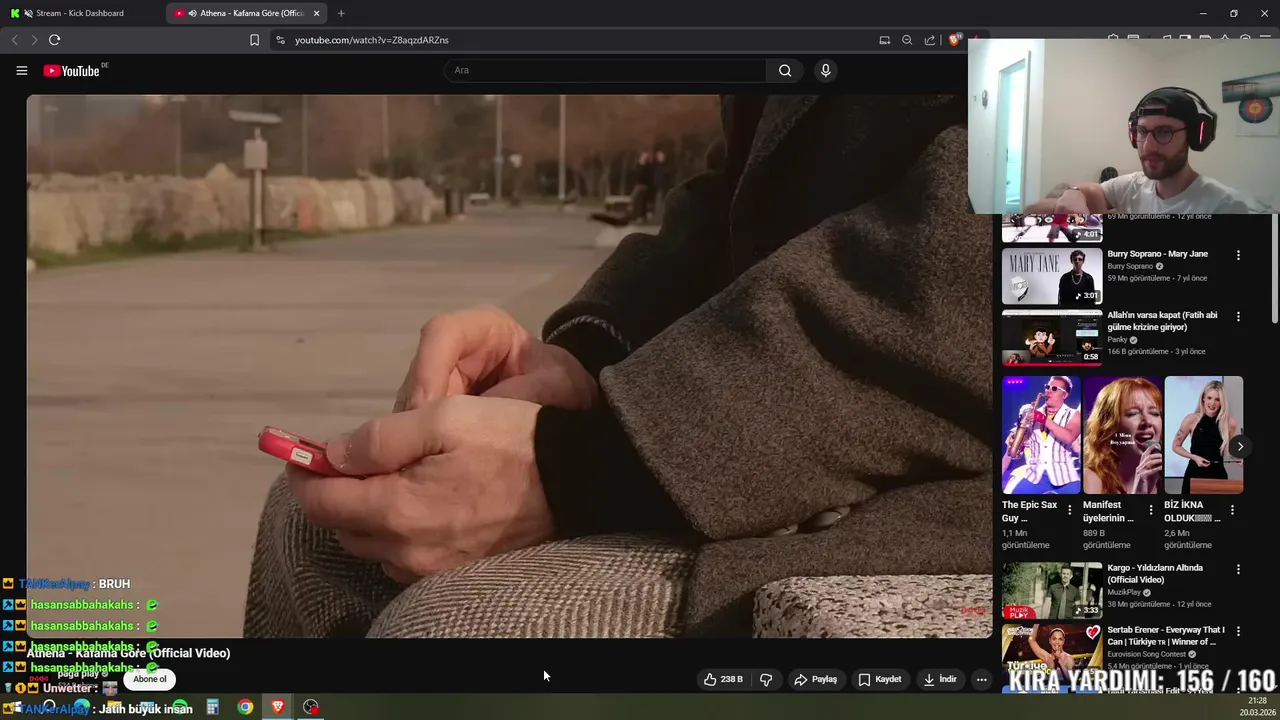Save the video with Kaydet
This screenshot has height=720, width=1280.
click(x=880, y=679)
